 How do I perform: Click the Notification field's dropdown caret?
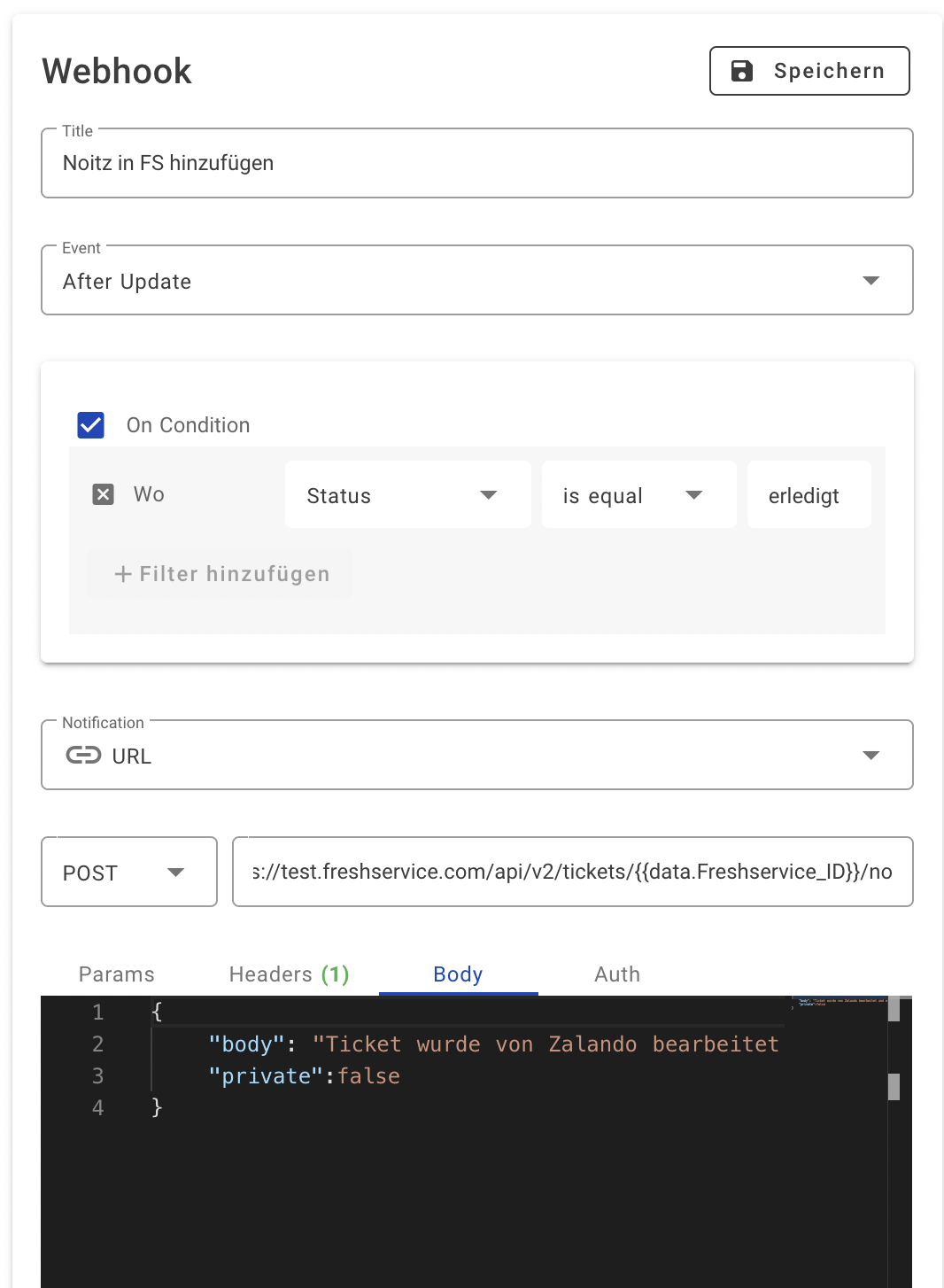pyautogui.click(x=872, y=755)
